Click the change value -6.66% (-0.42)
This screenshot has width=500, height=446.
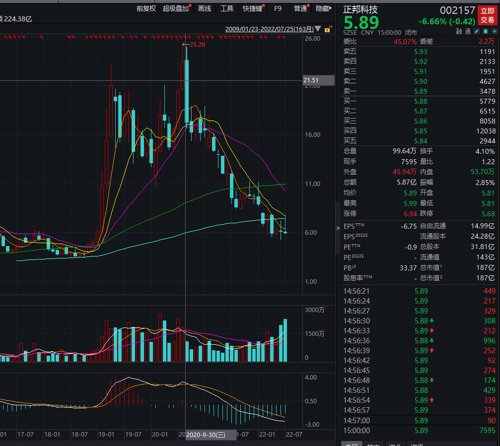click(x=447, y=21)
